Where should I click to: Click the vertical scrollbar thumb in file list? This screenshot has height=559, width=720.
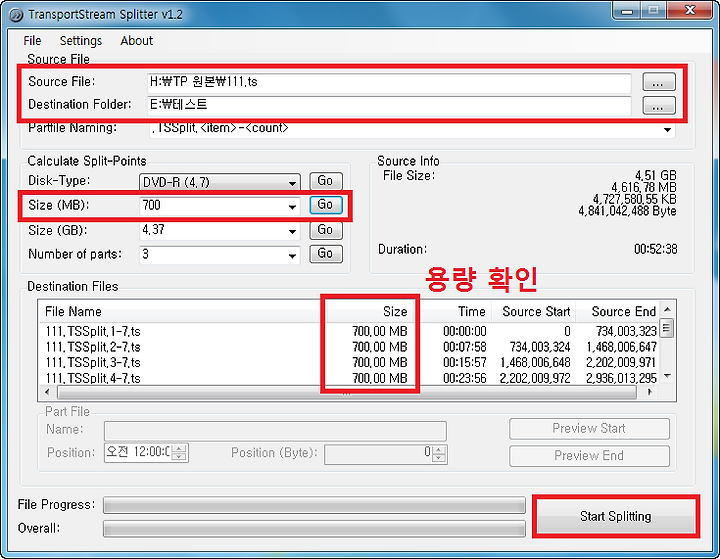click(667, 328)
